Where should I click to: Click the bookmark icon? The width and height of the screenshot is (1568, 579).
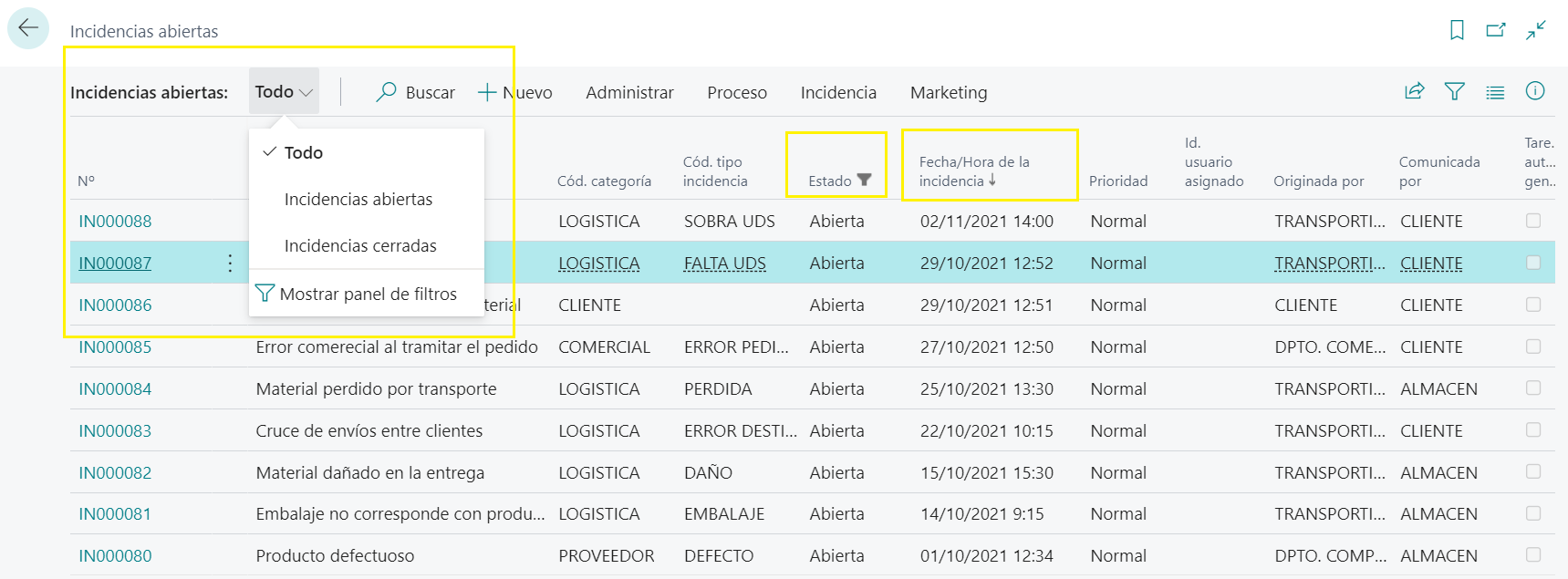[x=1457, y=30]
